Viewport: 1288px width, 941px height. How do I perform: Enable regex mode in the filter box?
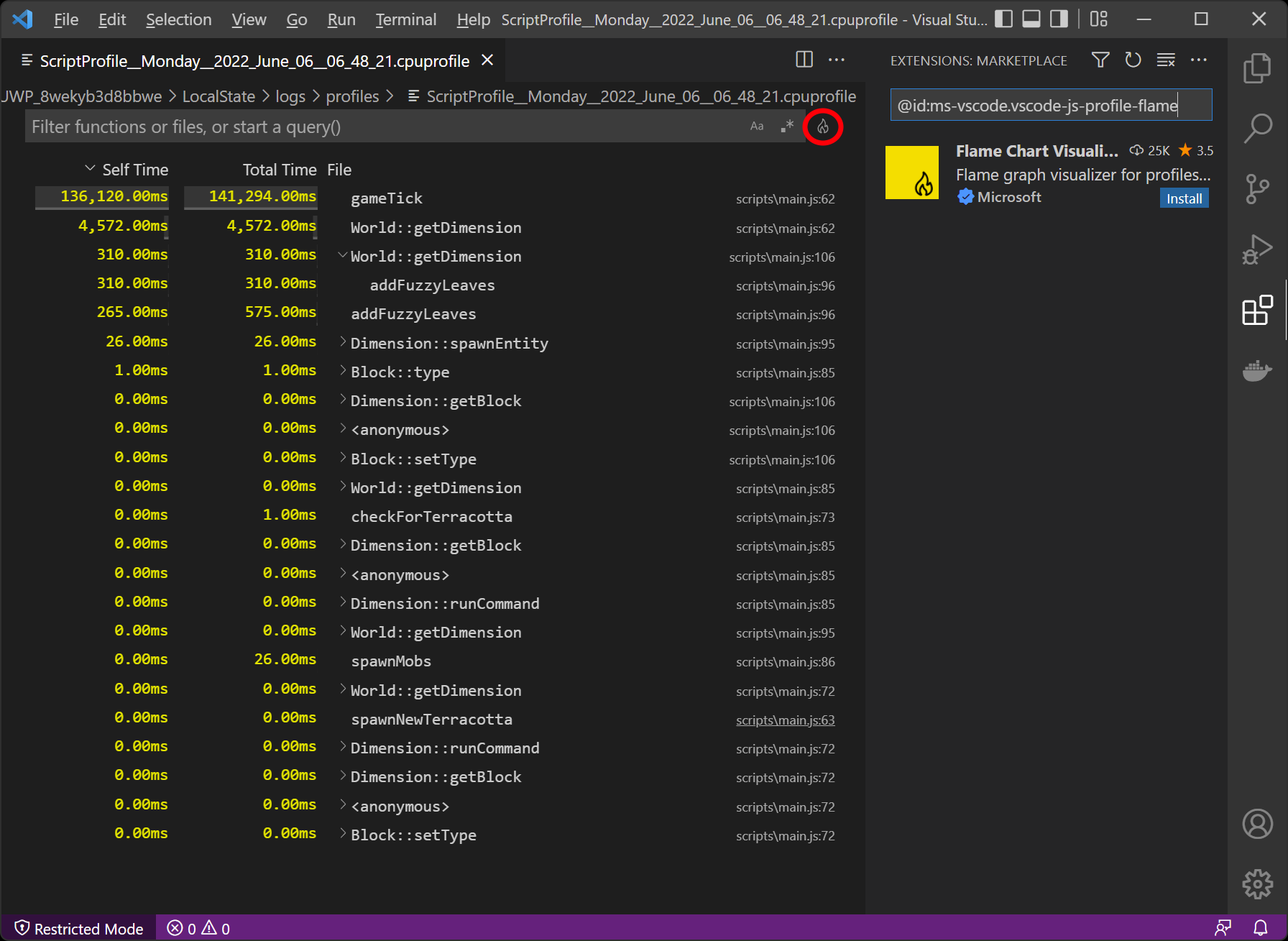tap(786, 126)
